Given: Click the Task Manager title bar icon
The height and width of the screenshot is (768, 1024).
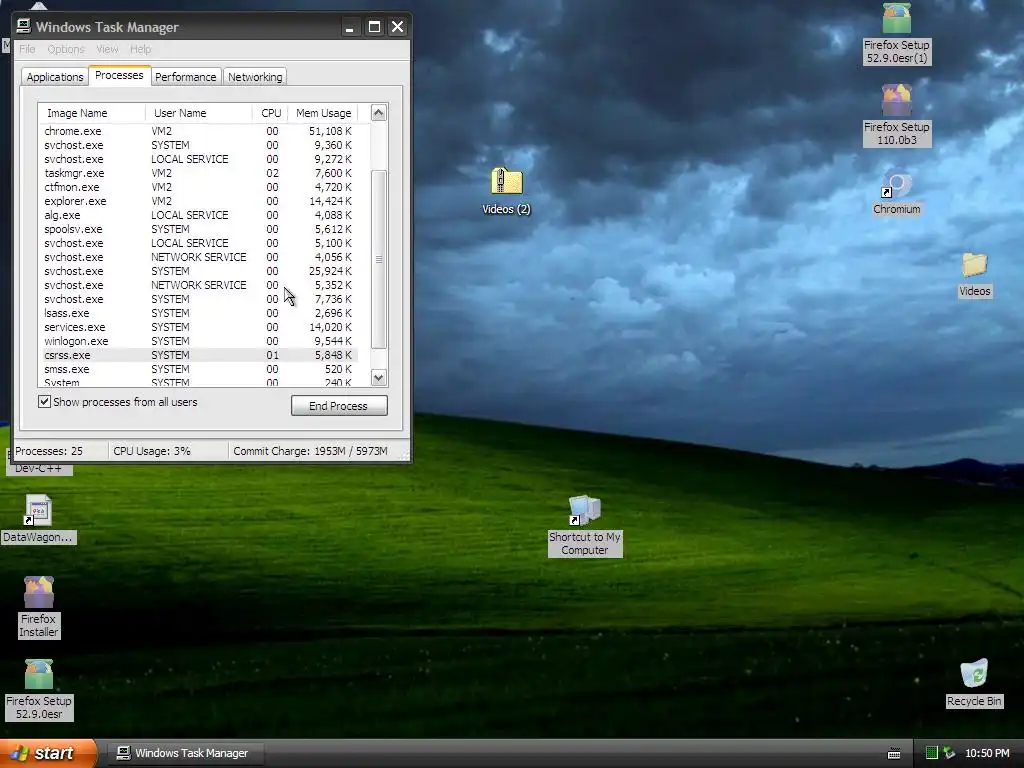Looking at the screenshot, I should pyautogui.click(x=24, y=26).
